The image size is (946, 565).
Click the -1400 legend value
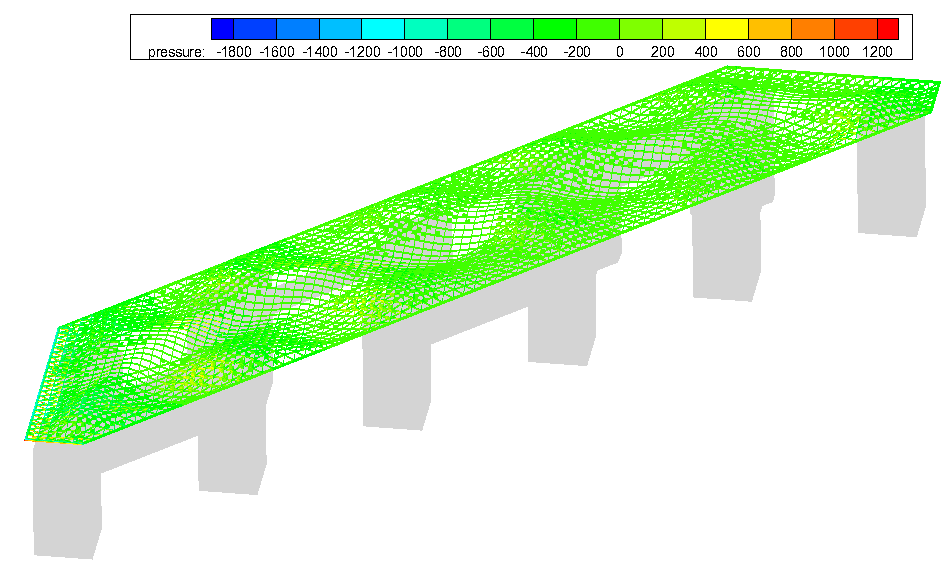(320, 52)
